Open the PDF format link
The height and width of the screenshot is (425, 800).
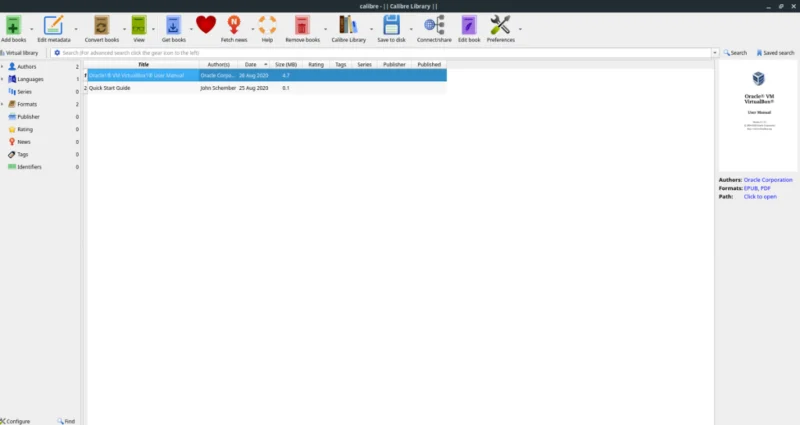766,188
